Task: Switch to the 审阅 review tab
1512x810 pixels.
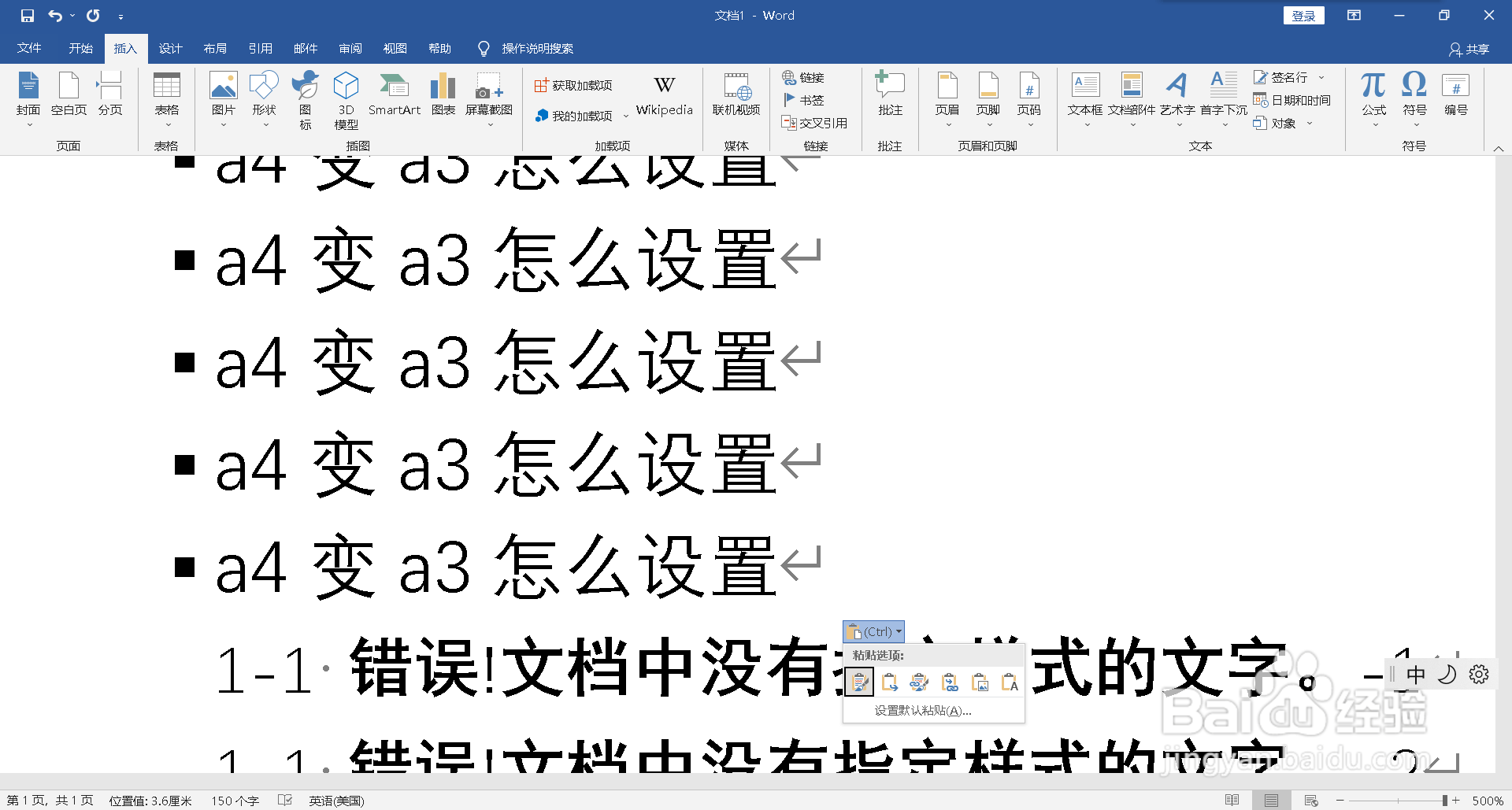Action: pos(350,48)
